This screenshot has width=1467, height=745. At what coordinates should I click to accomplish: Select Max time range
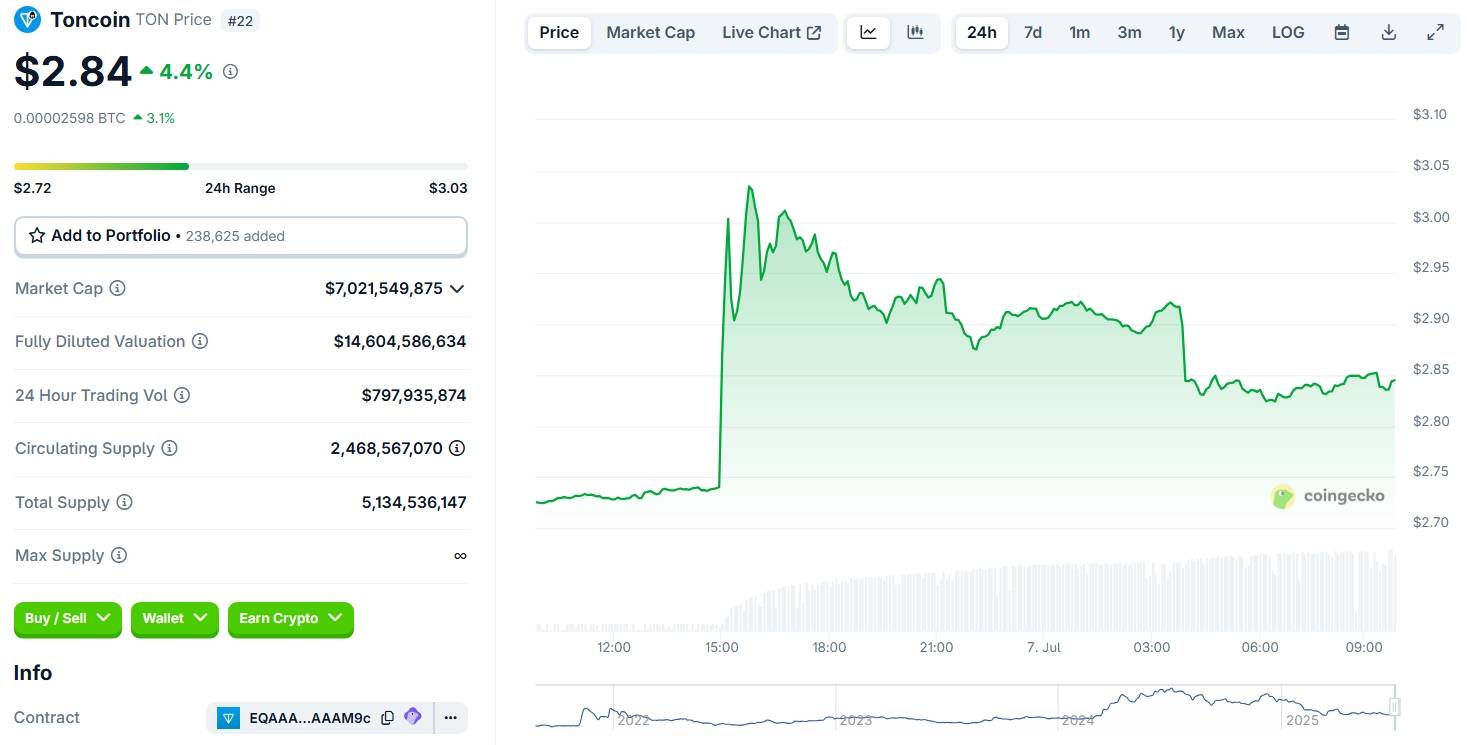tap(1228, 32)
